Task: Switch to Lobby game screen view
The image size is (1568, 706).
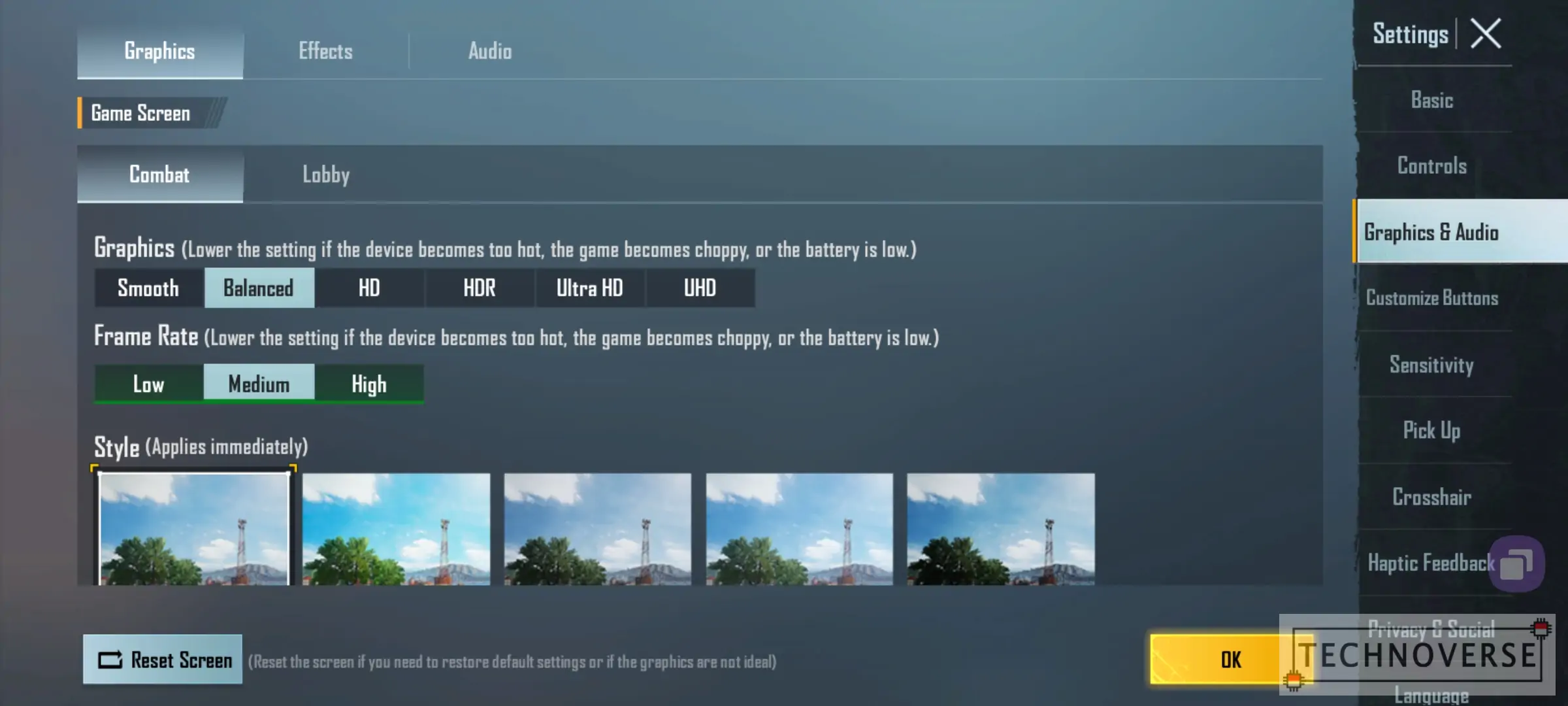Action: point(325,174)
